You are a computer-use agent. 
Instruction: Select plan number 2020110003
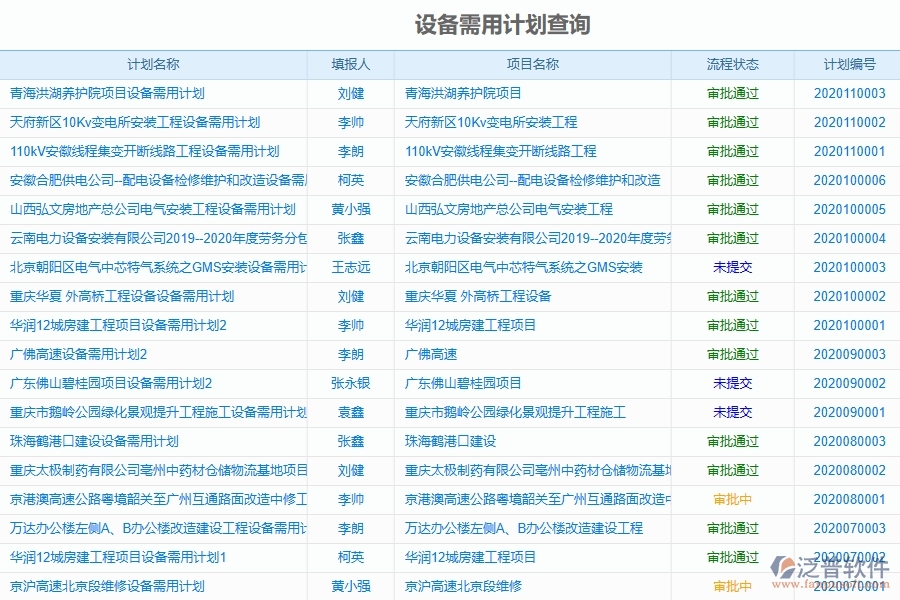(x=843, y=92)
